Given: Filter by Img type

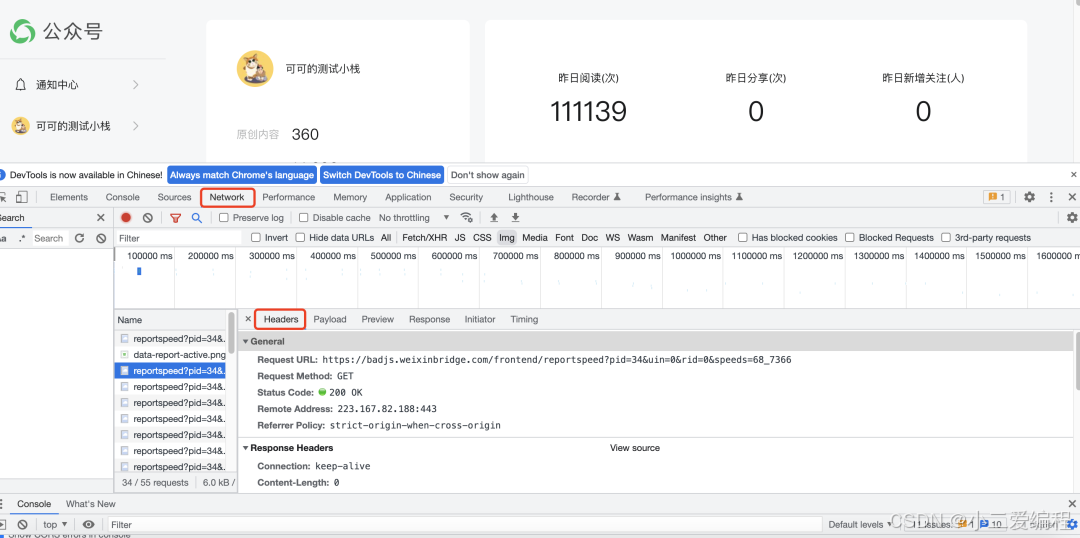Looking at the screenshot, I should click(x=507, y=238).
